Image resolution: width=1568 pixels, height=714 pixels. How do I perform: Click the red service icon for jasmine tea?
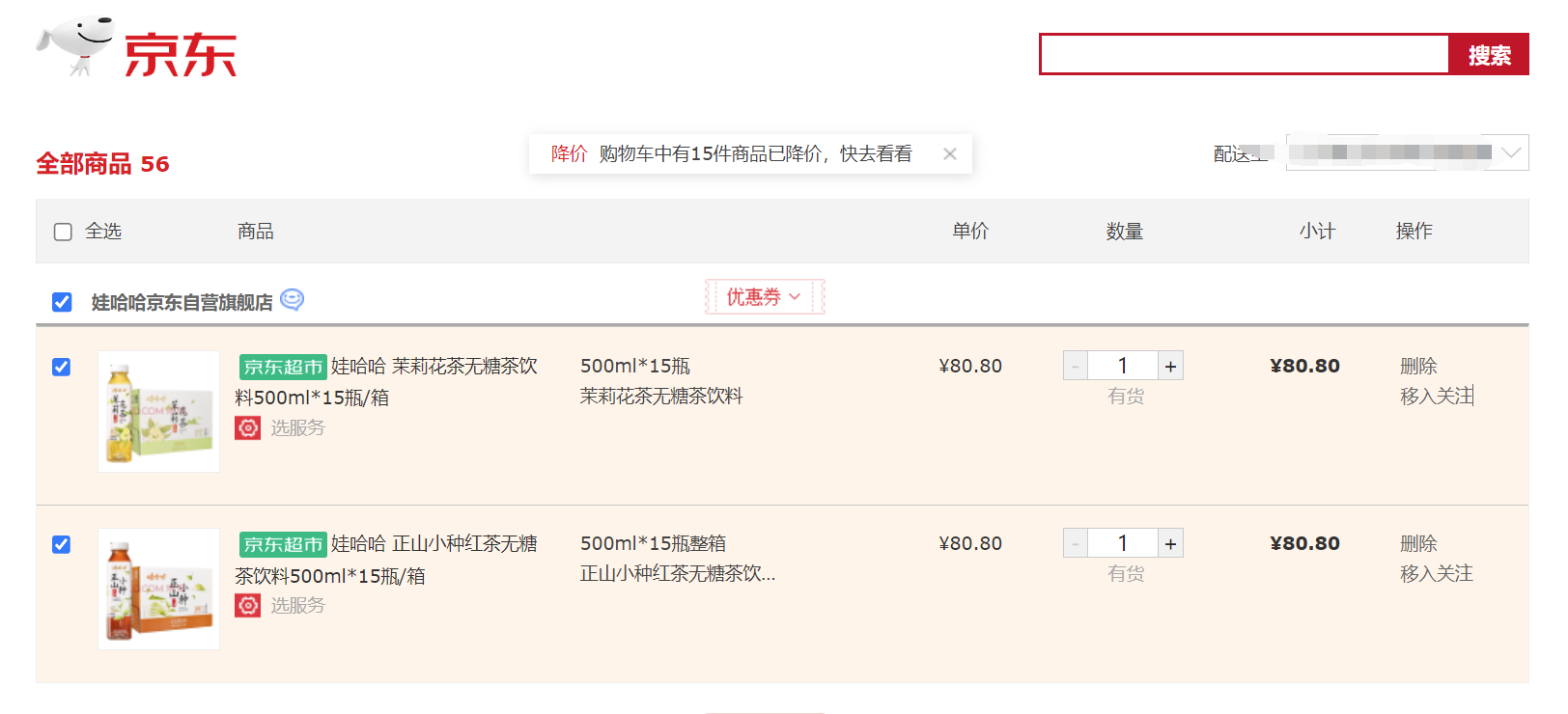point(248,427)
